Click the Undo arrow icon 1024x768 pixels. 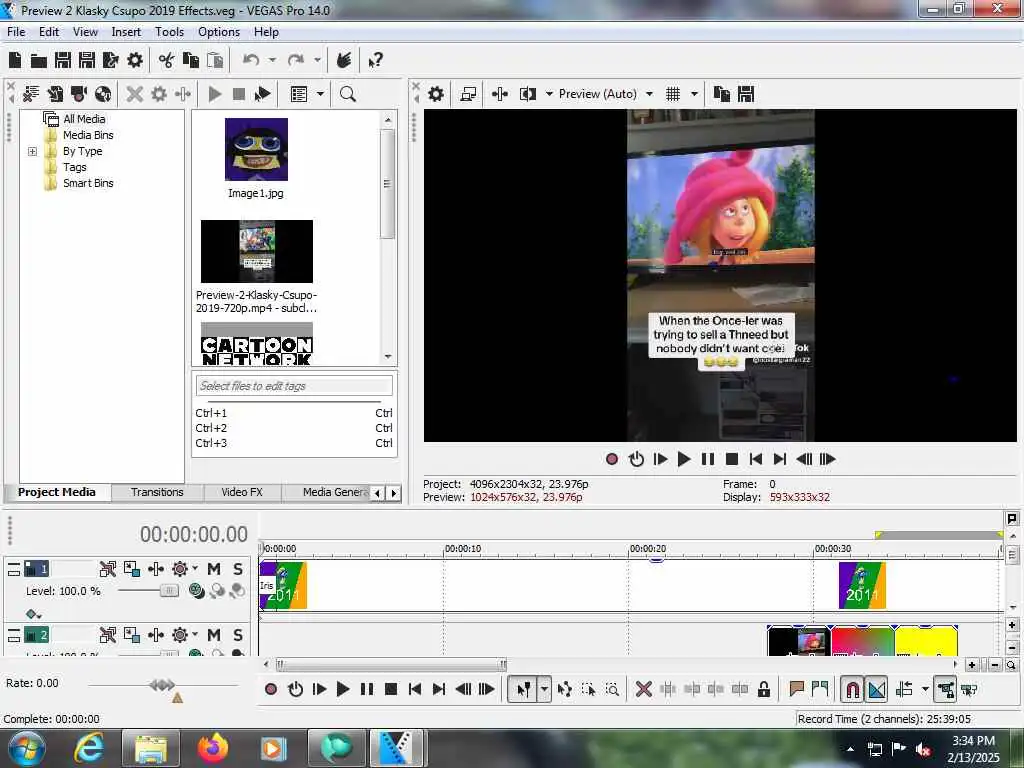click(251, 61)
